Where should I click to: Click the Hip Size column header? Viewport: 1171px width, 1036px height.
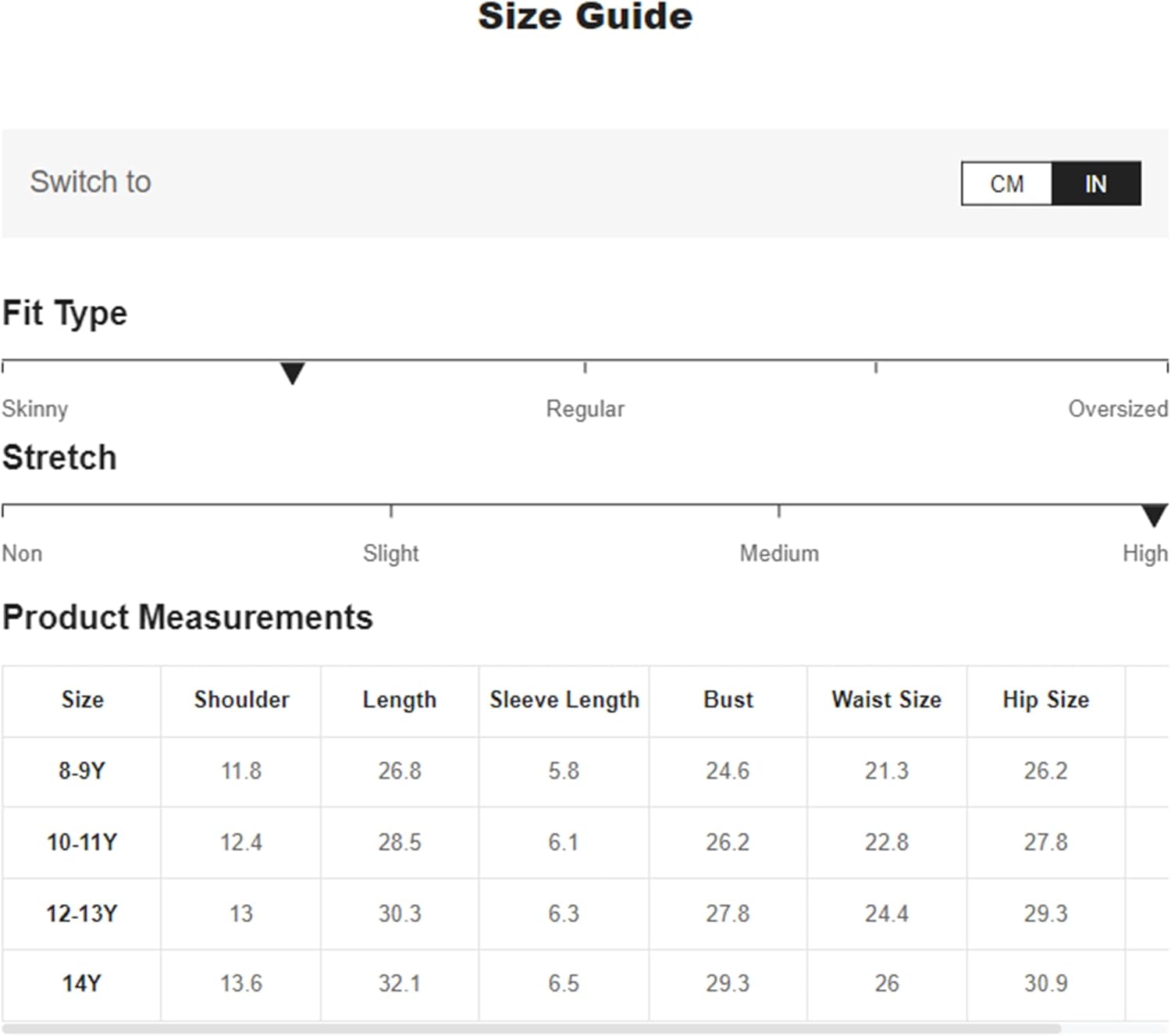1045,700
